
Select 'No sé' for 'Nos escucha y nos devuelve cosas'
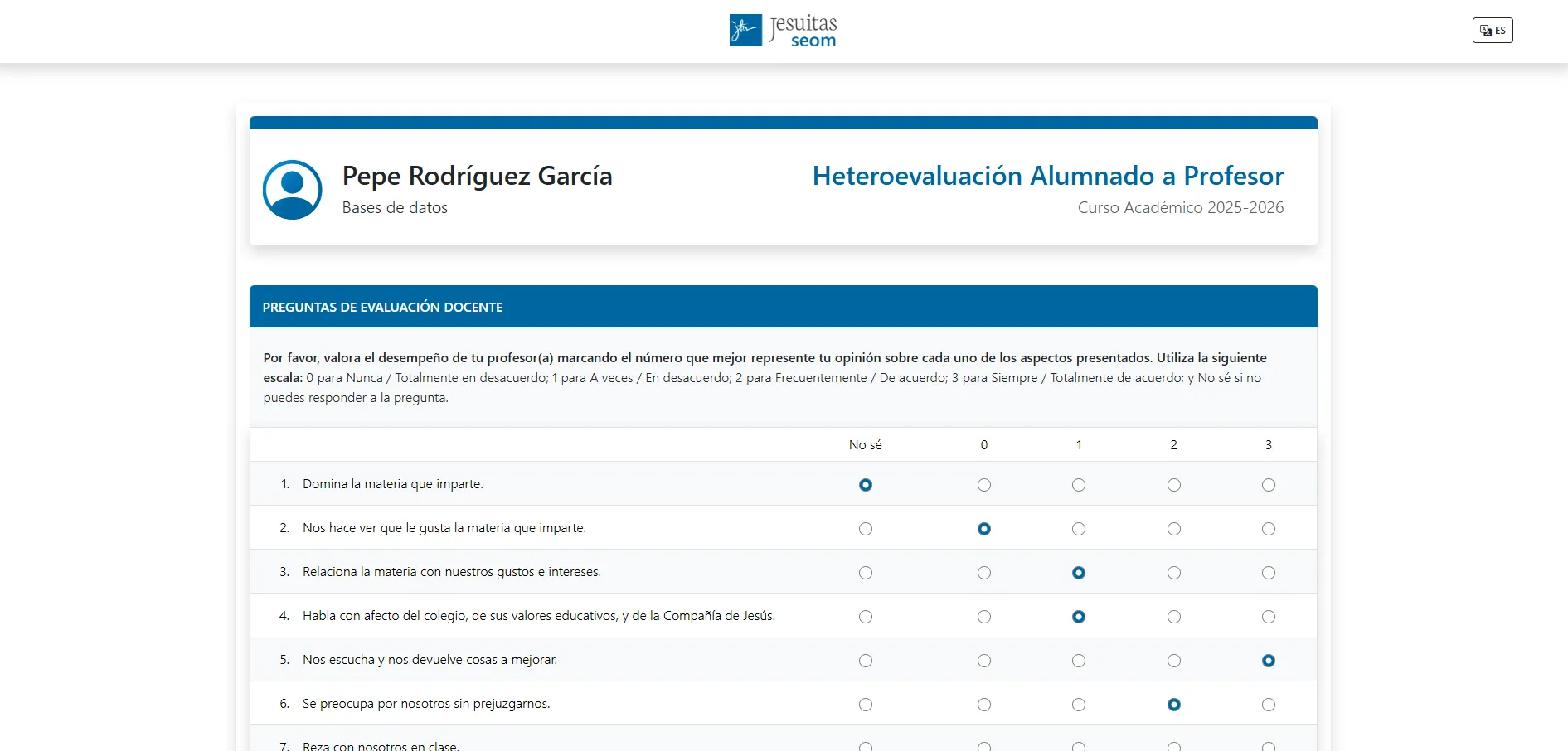point(866,661)
